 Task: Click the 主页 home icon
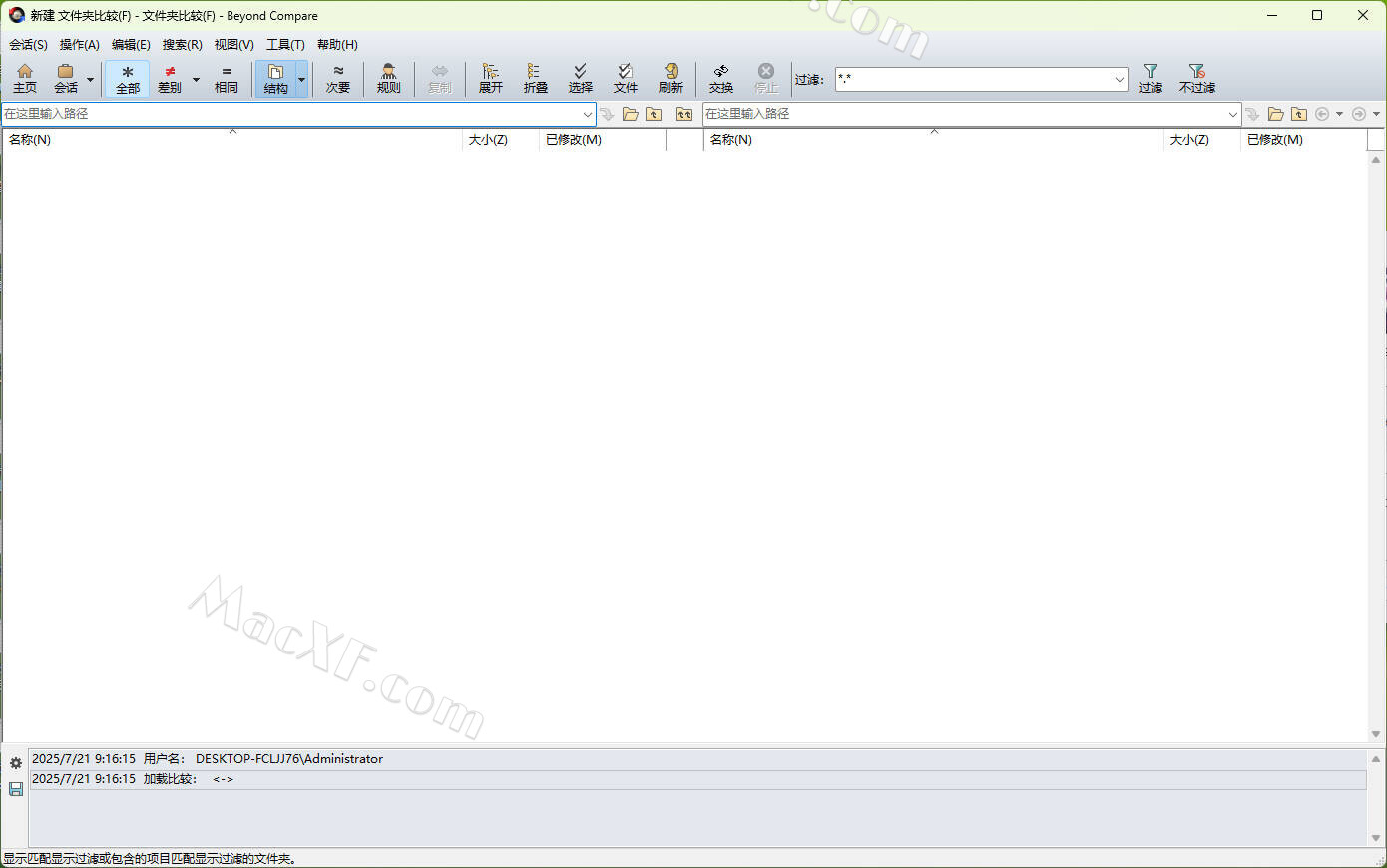(x=25, y=78)
